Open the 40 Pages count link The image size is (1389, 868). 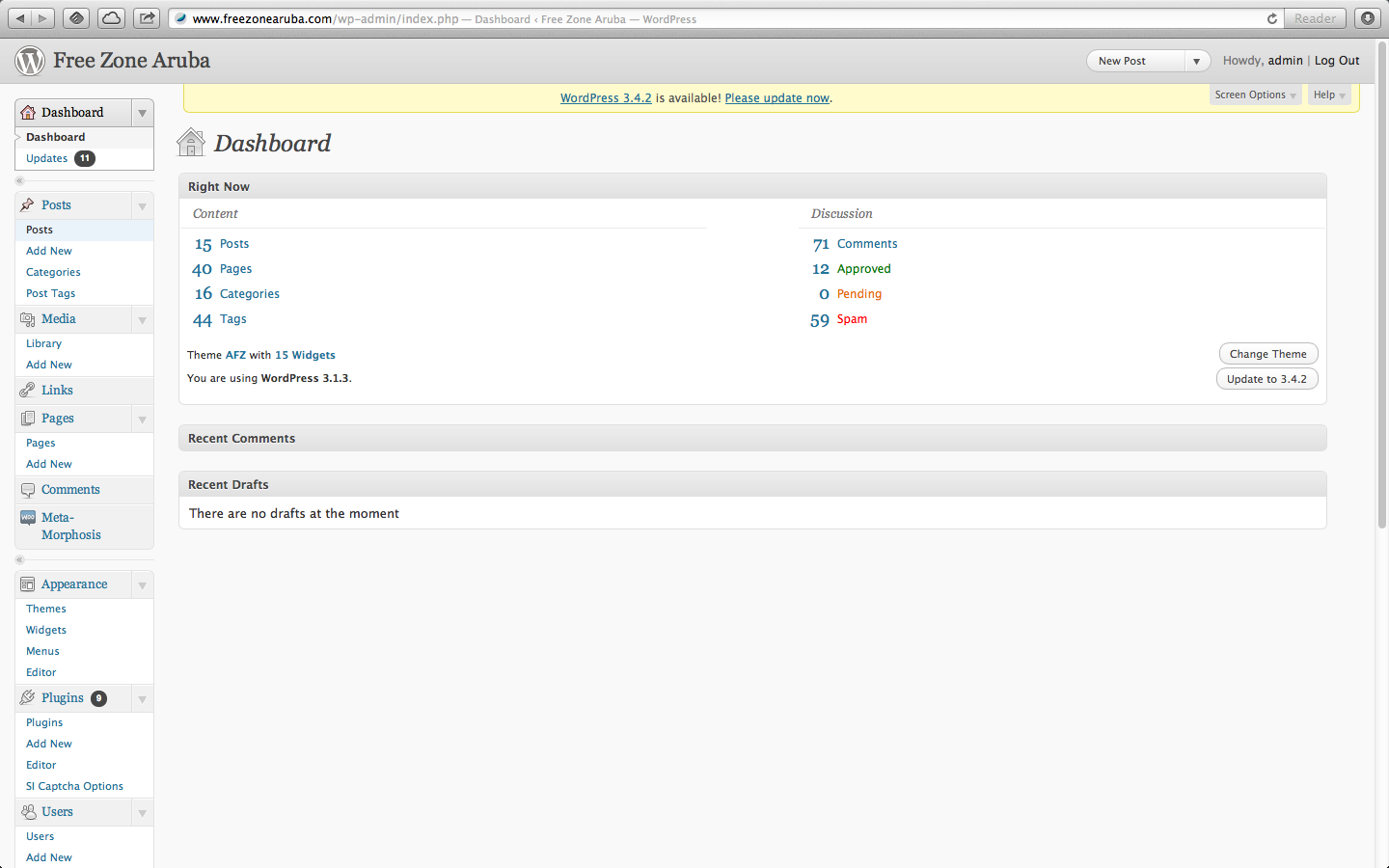(x=222, y=269)
